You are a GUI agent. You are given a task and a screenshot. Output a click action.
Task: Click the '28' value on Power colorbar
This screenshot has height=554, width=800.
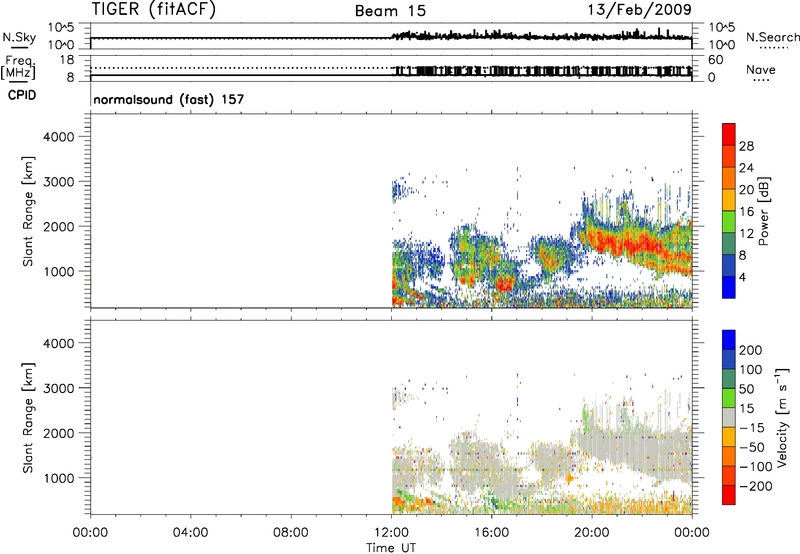pos(746,146)
